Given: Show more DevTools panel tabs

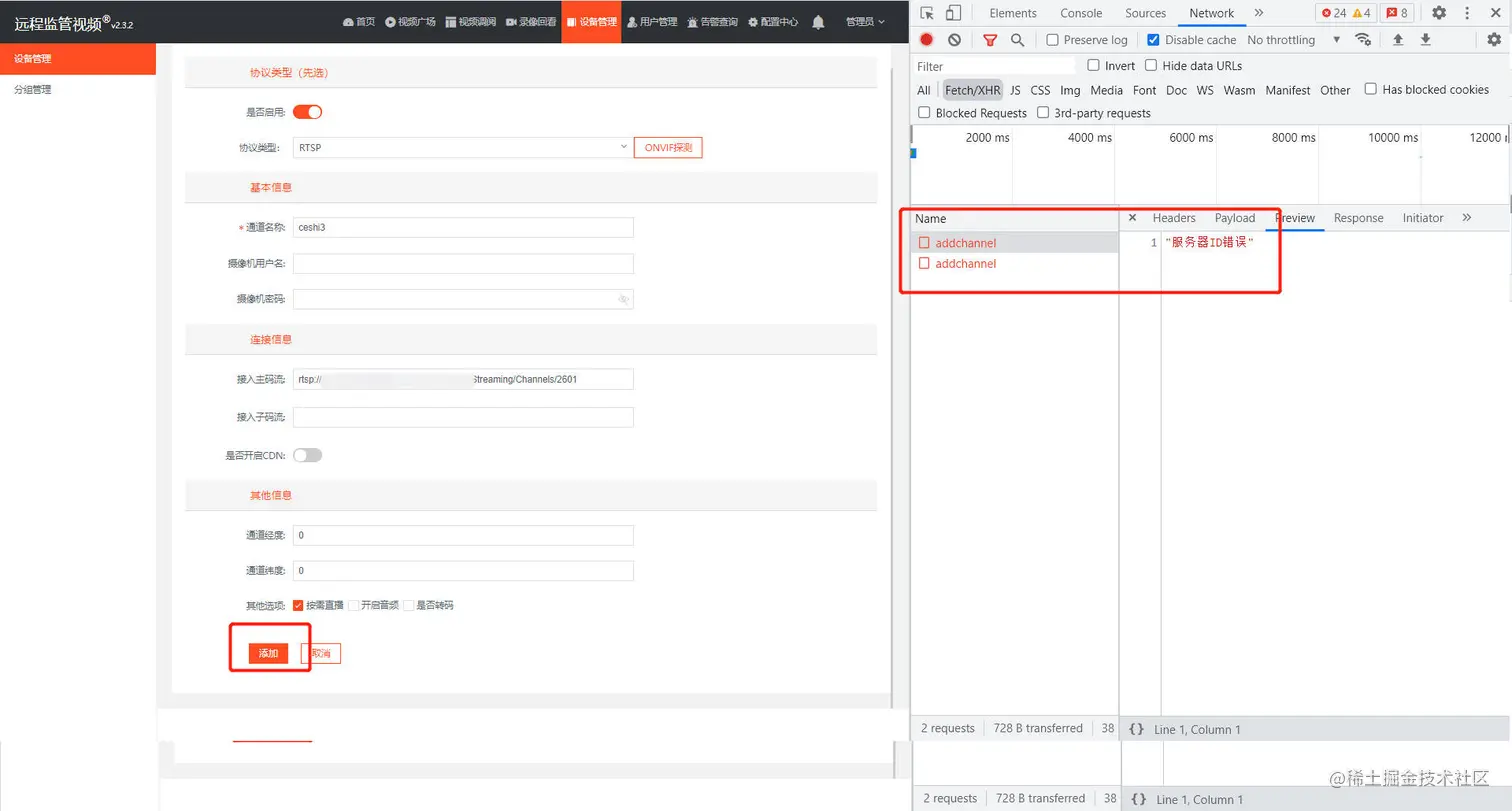Looking at the screenshot, I should point(1258,13).
